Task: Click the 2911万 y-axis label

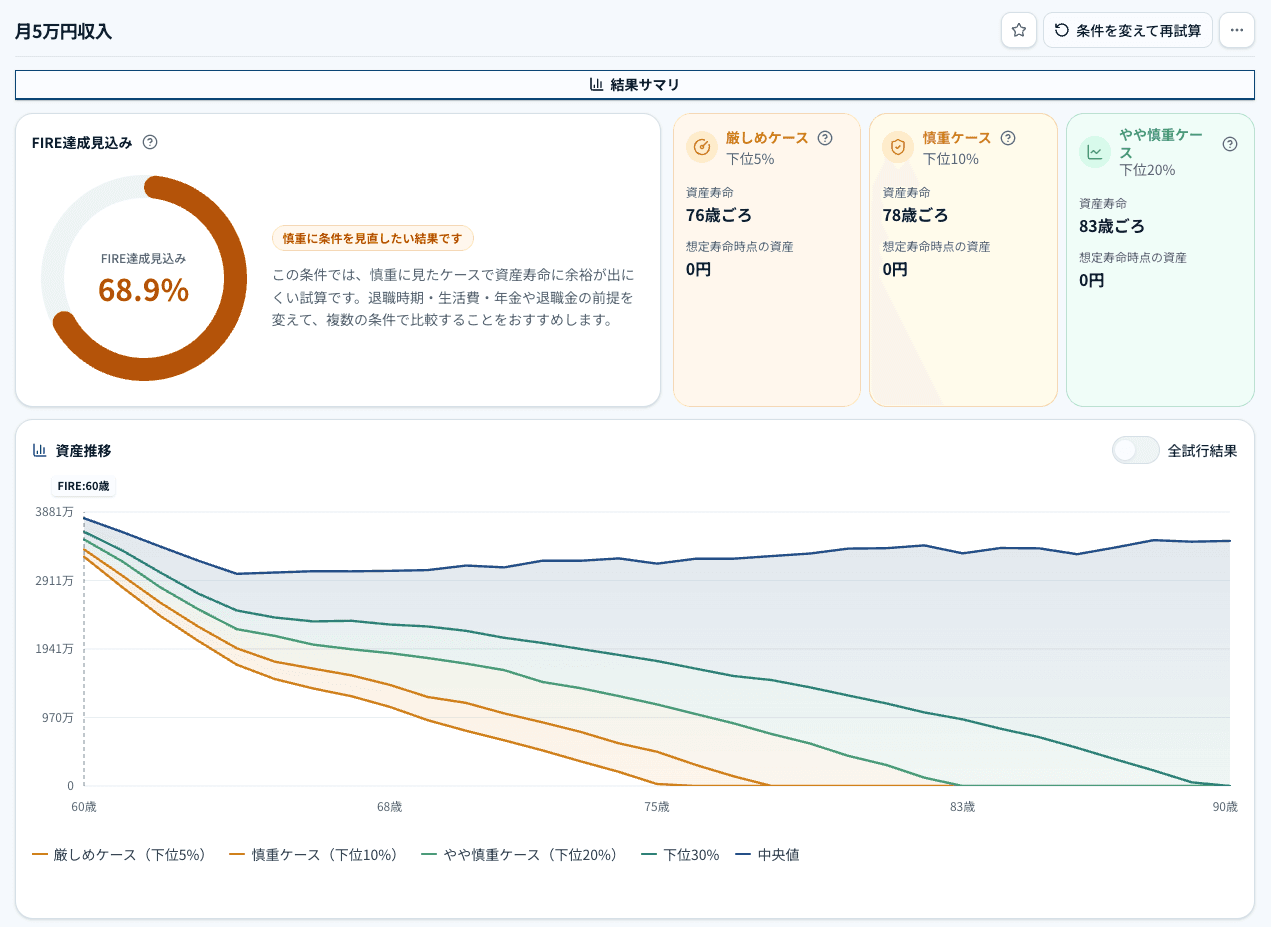Action: pyautogui.click(x=54, y=580)
